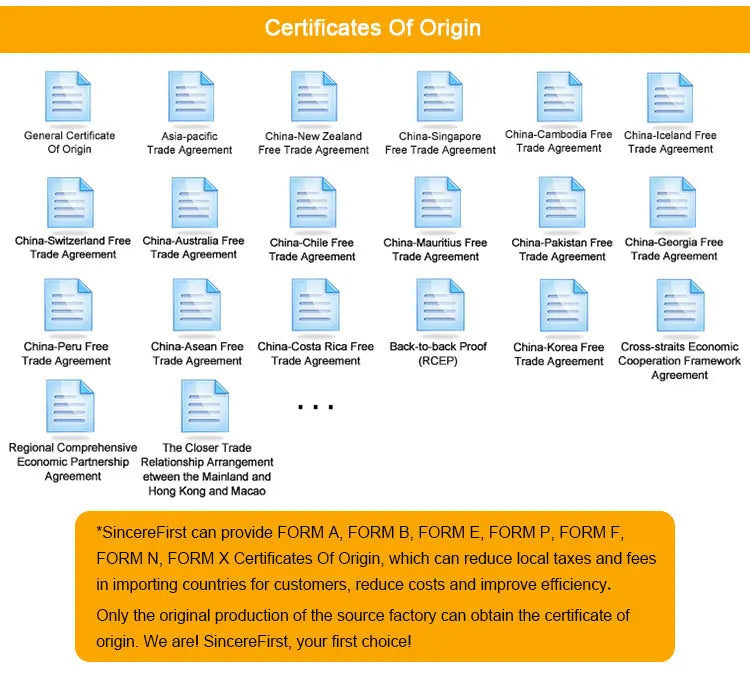Viewport: 750px width, 673px height.
Task: Click the Cross-straits Economic Cooperation Framework Agreement label
Action: tap(679, 361)
